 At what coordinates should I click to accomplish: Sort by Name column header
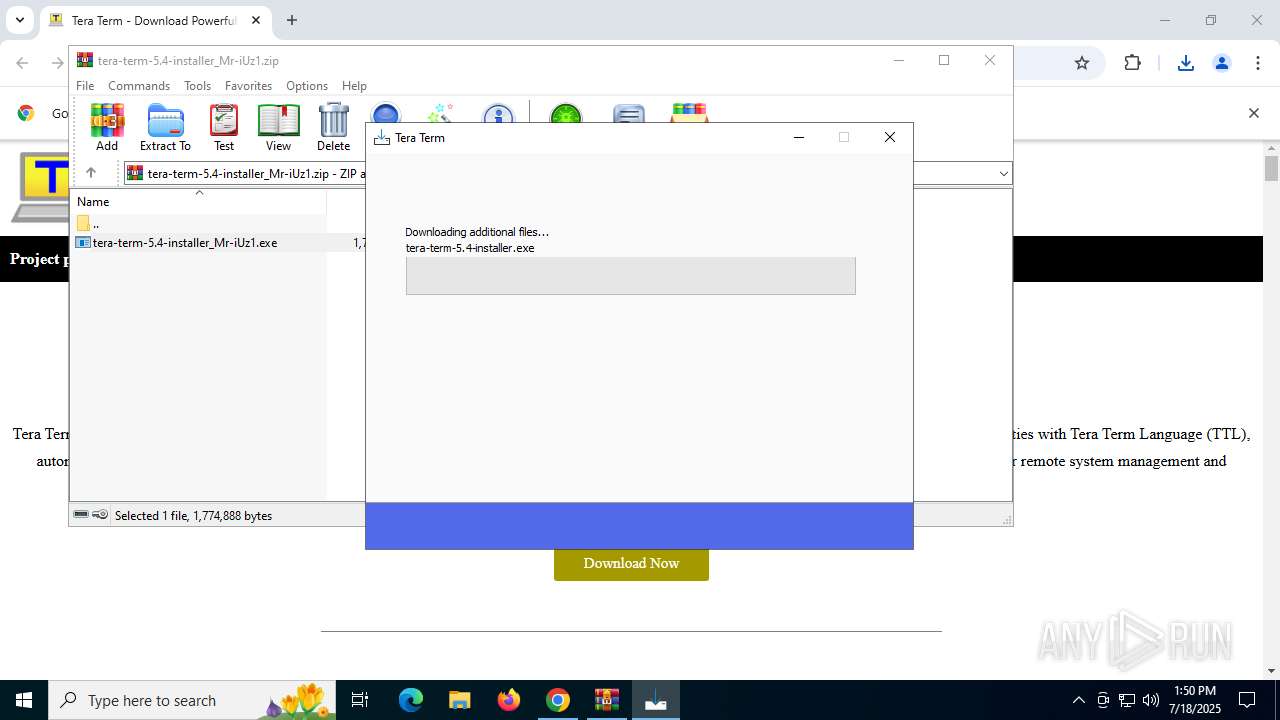(x=198, y=201)
